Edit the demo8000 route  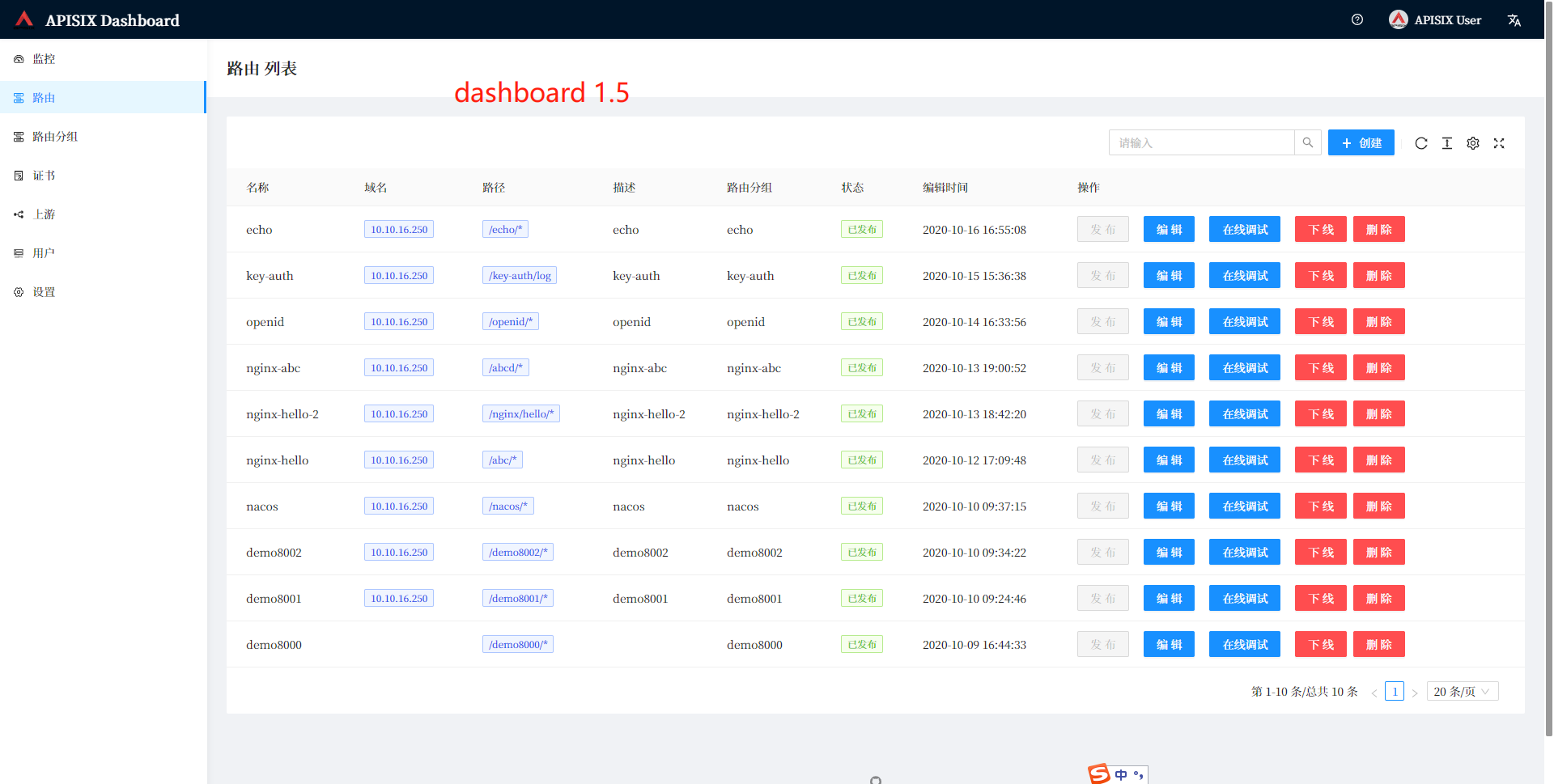(1169, 644)
